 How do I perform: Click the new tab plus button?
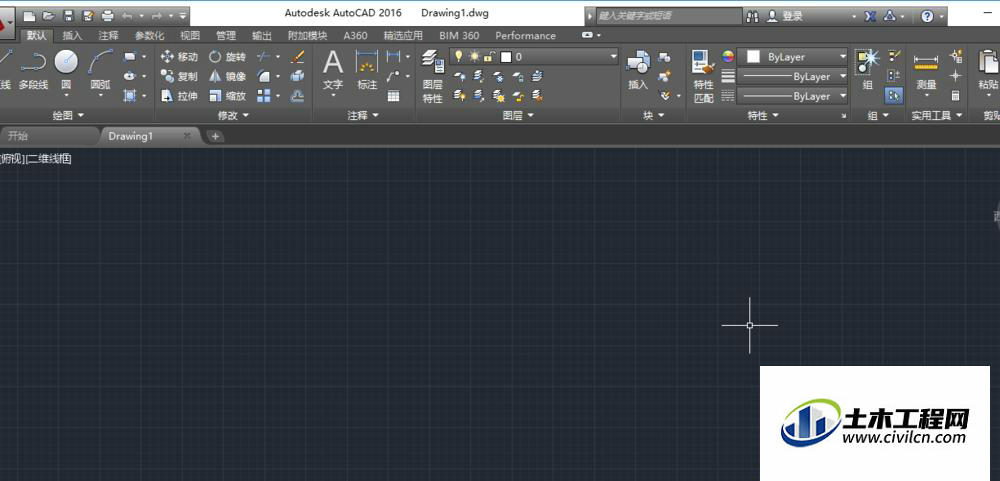coord(216,136)
